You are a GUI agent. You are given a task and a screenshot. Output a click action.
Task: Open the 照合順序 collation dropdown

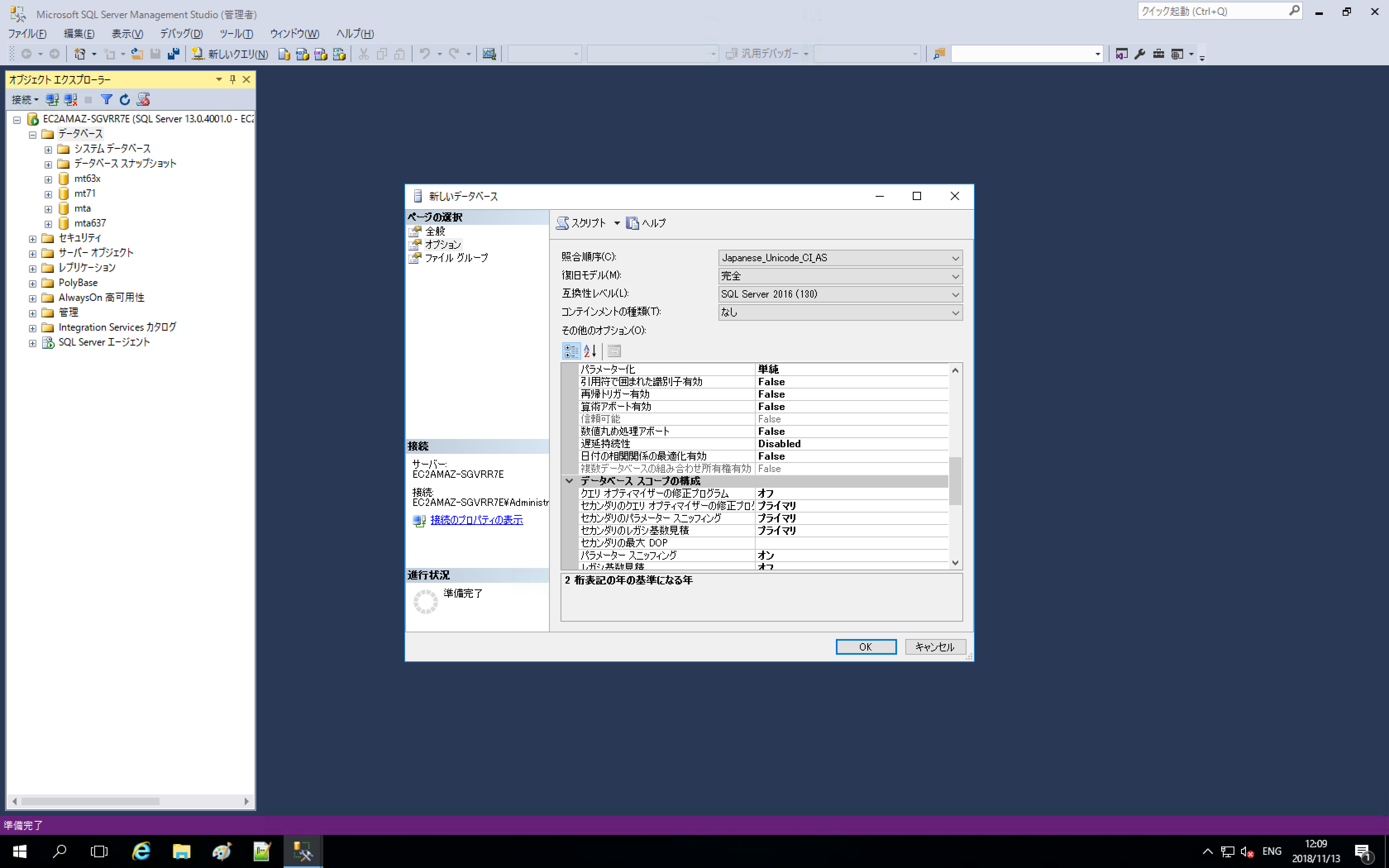[x=840, y=258]
